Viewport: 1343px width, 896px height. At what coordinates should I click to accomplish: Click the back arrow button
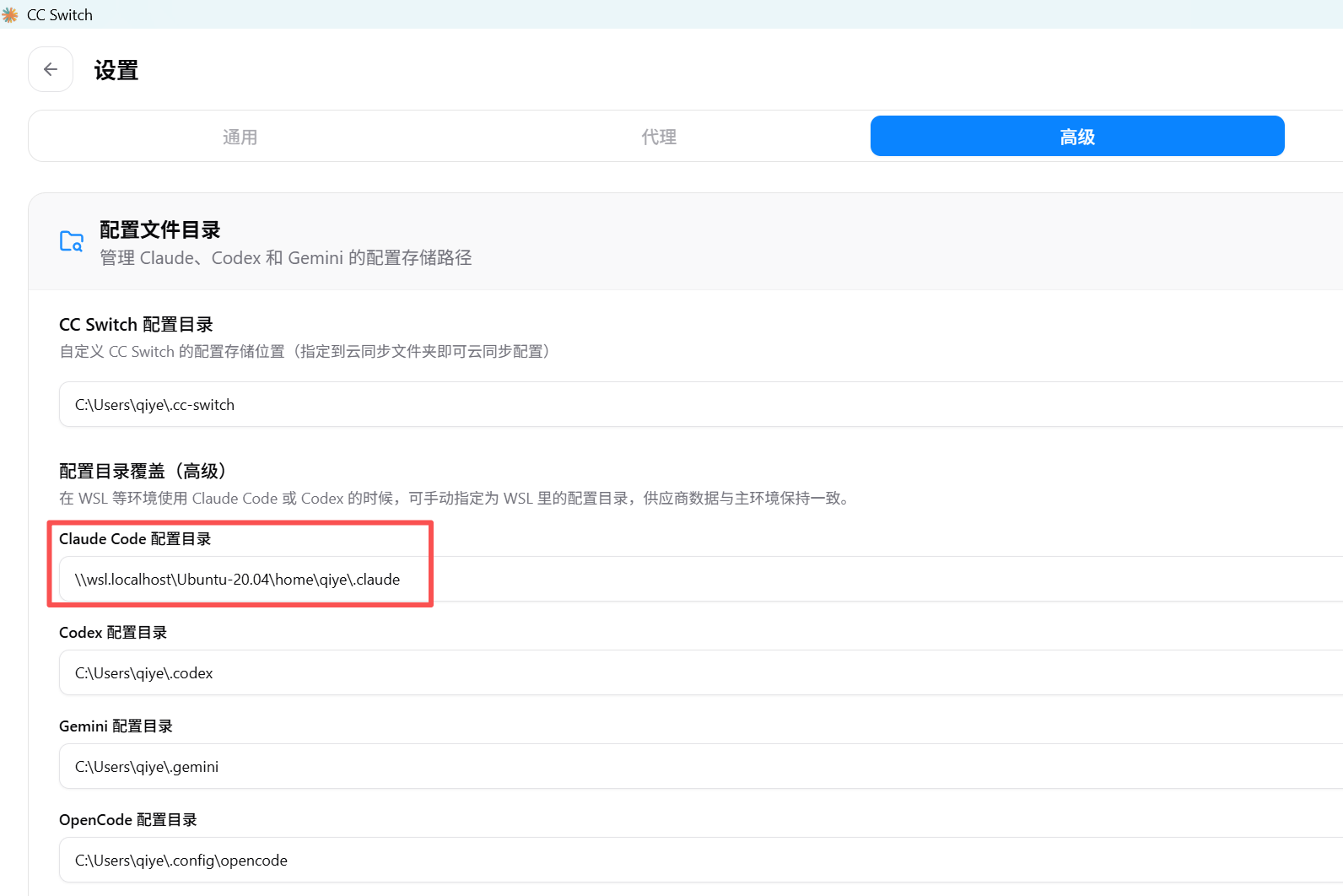click(x=51, y=69)
